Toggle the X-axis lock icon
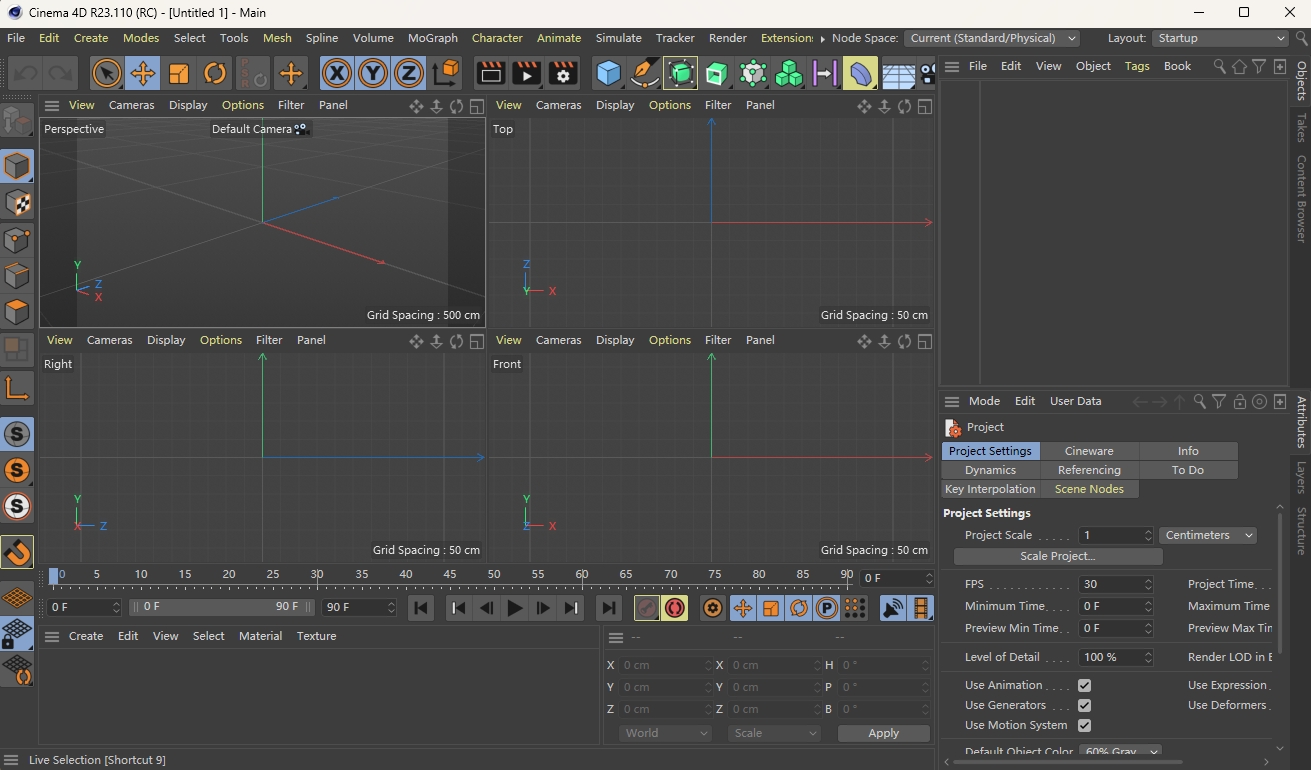The image size is (1311, 770). click(337, 73)
